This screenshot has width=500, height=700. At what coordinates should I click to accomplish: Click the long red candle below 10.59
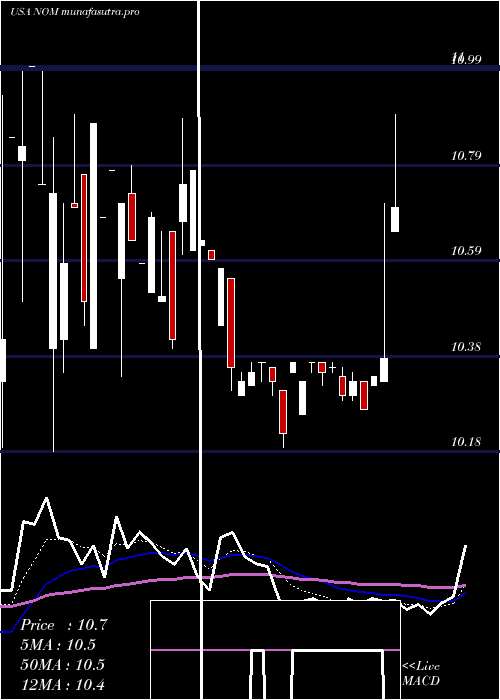pyautogui.click(x=231, y=323)
